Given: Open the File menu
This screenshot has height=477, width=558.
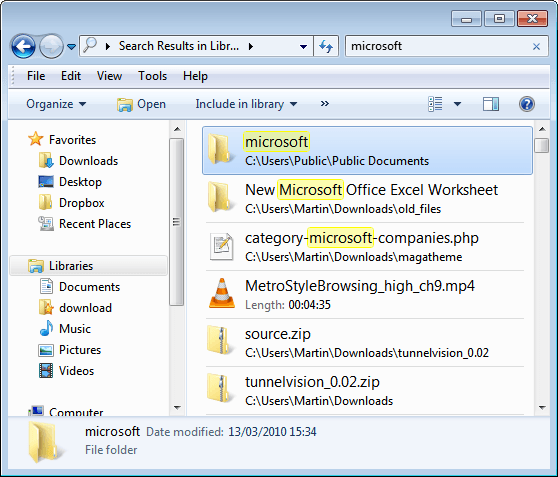Looking at the screenshot, I should tap(36, 76).
